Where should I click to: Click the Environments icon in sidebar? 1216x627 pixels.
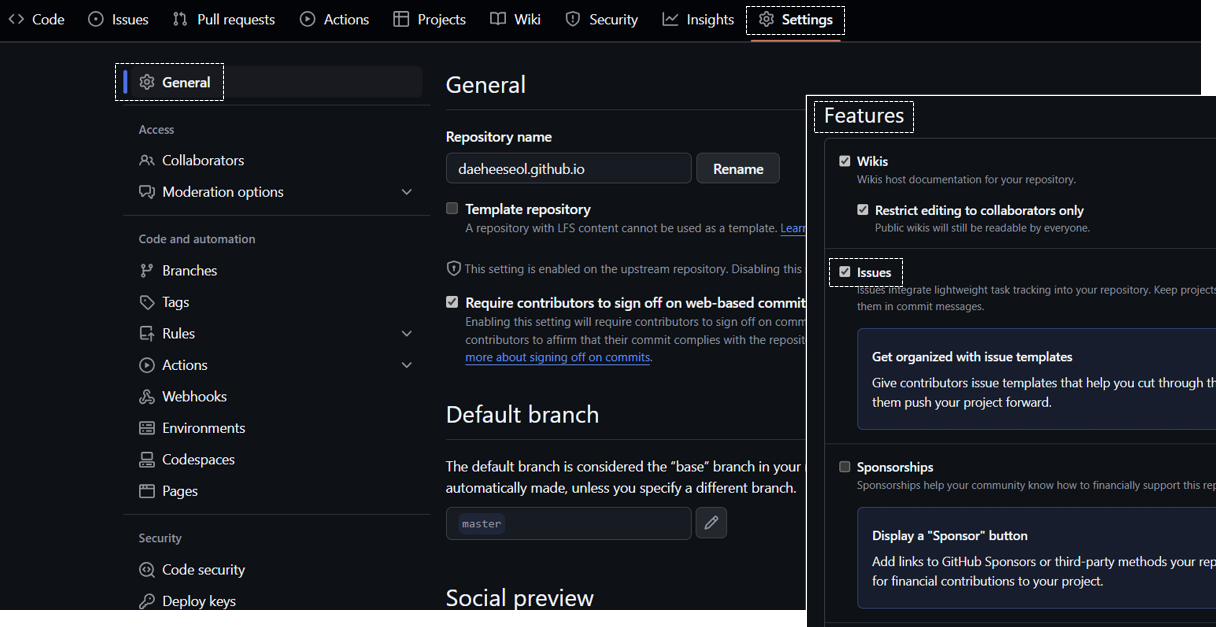(147, 428)
